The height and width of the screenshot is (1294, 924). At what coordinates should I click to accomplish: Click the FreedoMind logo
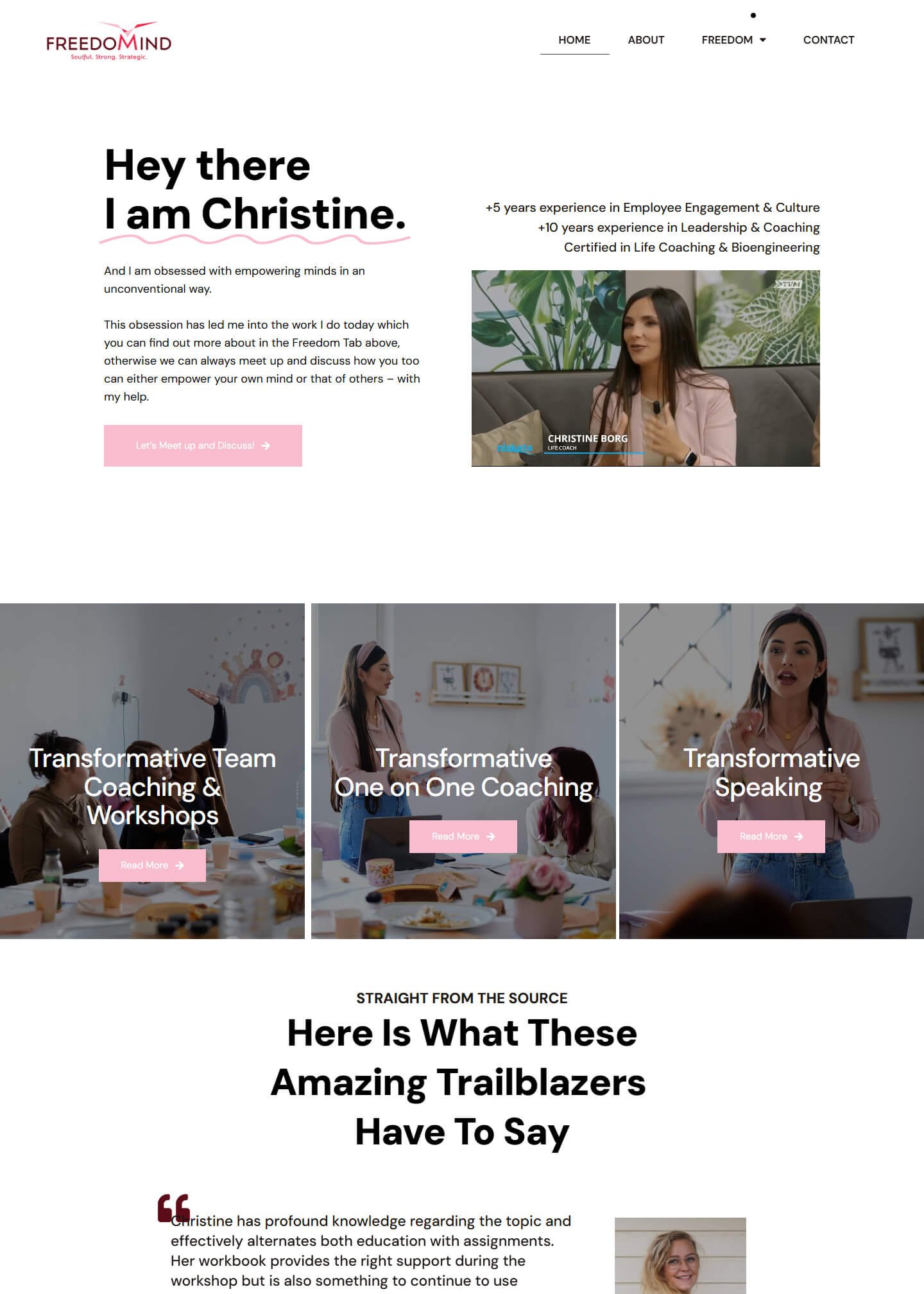[x=109, y=41]
